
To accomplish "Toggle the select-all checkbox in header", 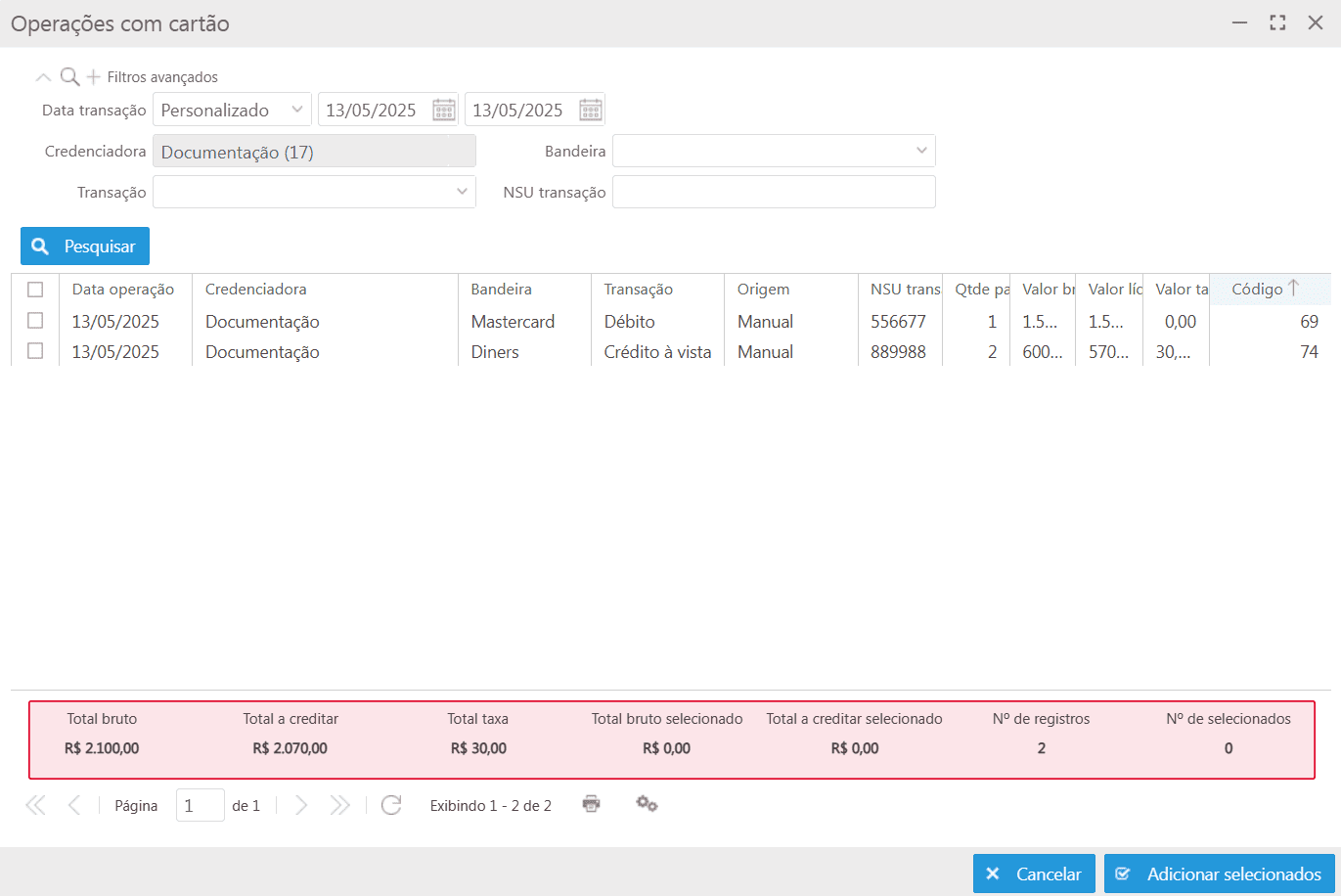I will (35, 290).
